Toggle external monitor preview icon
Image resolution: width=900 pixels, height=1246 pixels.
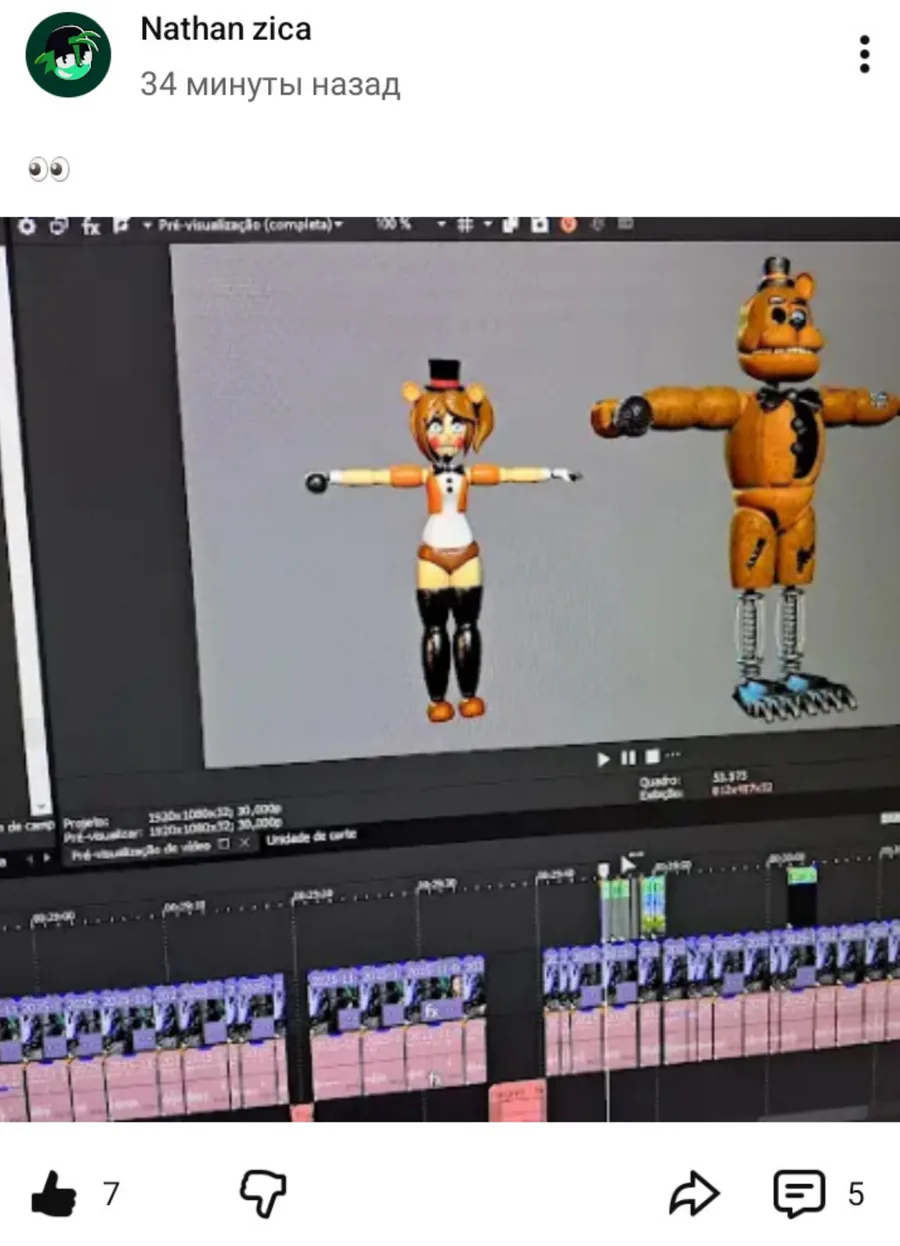pyautogui.click(x=59, y=226)
